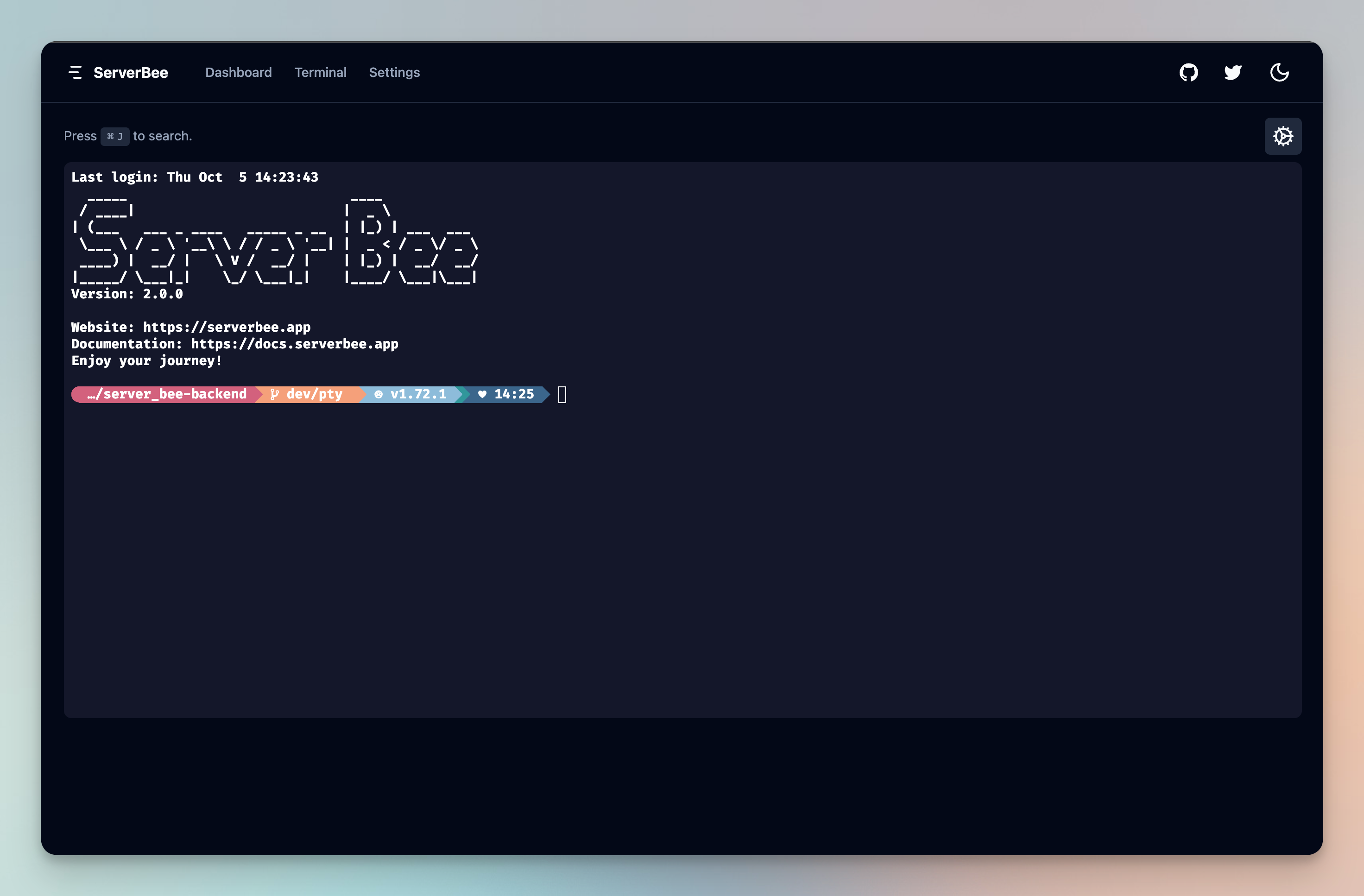Open the https://serverbee.app website link
Viewport: 1364px width, 896px height.
pos(227,328)
